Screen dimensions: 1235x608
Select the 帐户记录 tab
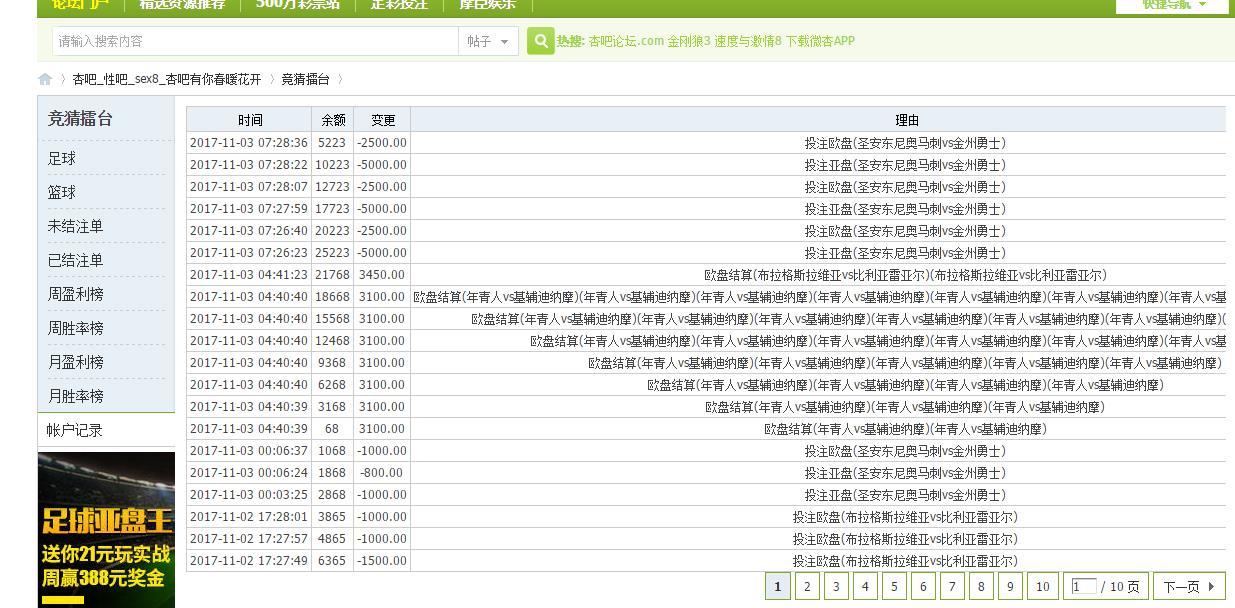[x=75, y=430]
